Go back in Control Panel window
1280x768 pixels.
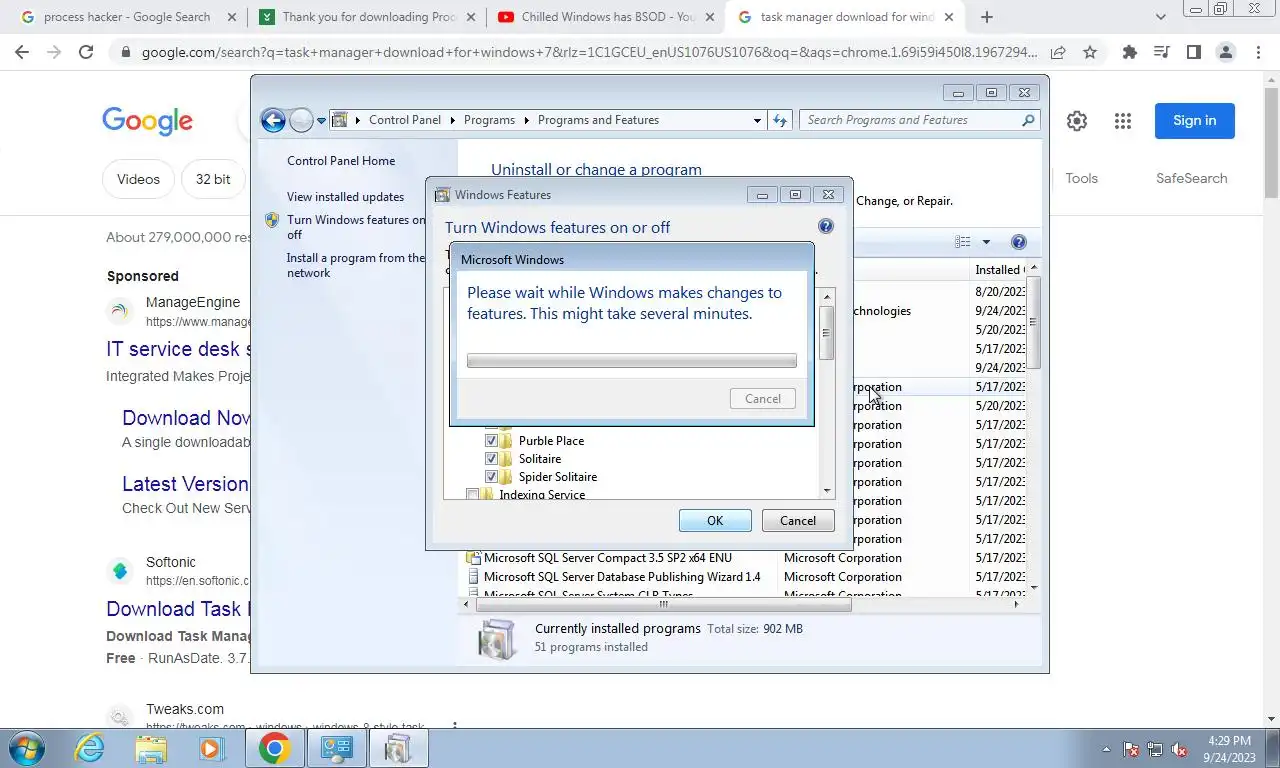coord(273,120)
